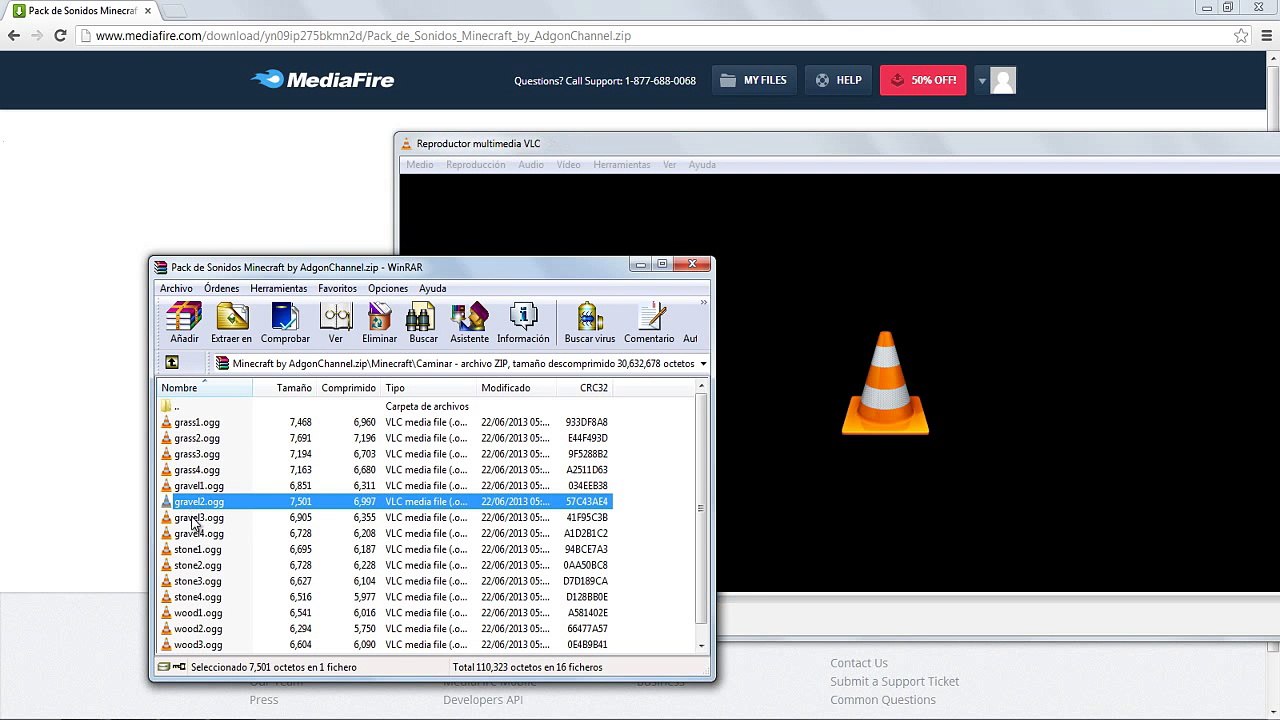This screenshot has height=720, width=1280.
Task: Open the Submit a Support Ticket link
Action: (894, 682)
